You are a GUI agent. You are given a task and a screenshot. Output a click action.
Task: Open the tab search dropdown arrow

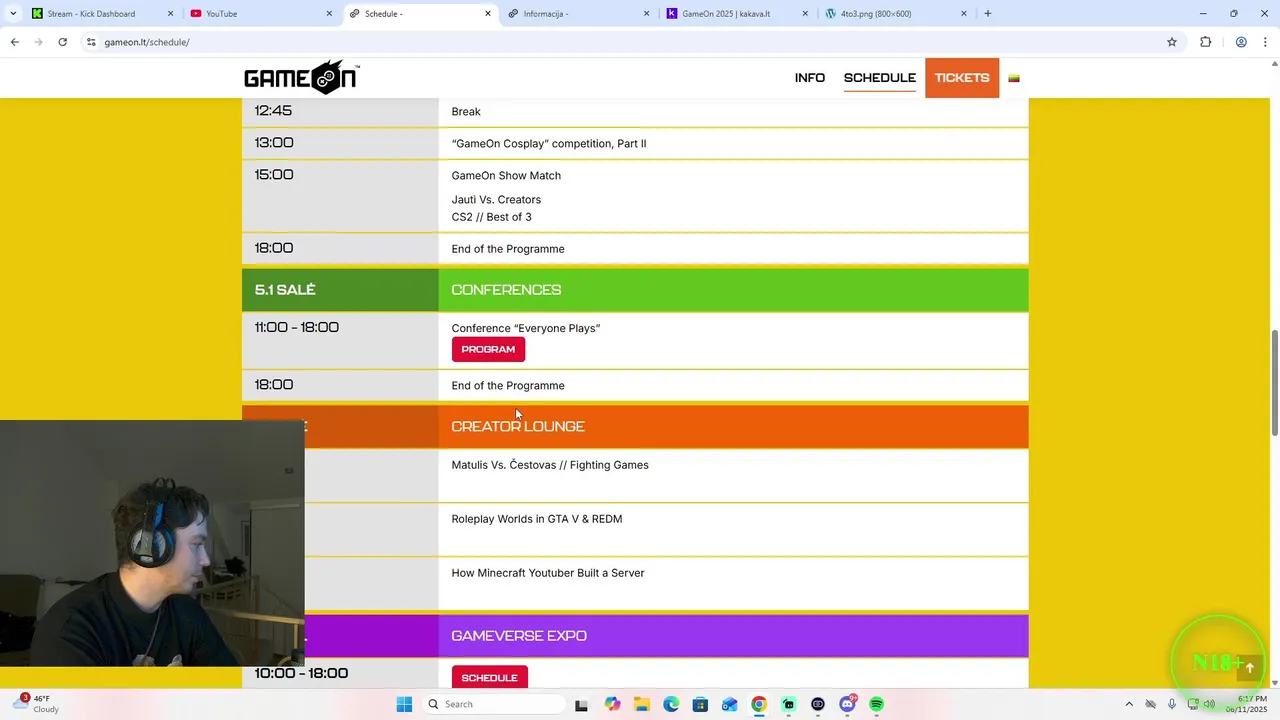(12, 14)
